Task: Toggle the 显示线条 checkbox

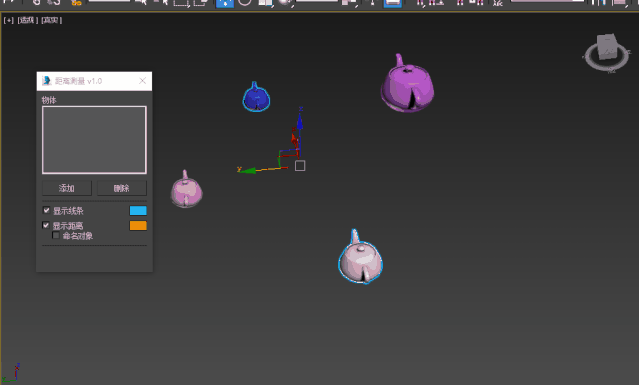Action: click(x=46, y=210)
